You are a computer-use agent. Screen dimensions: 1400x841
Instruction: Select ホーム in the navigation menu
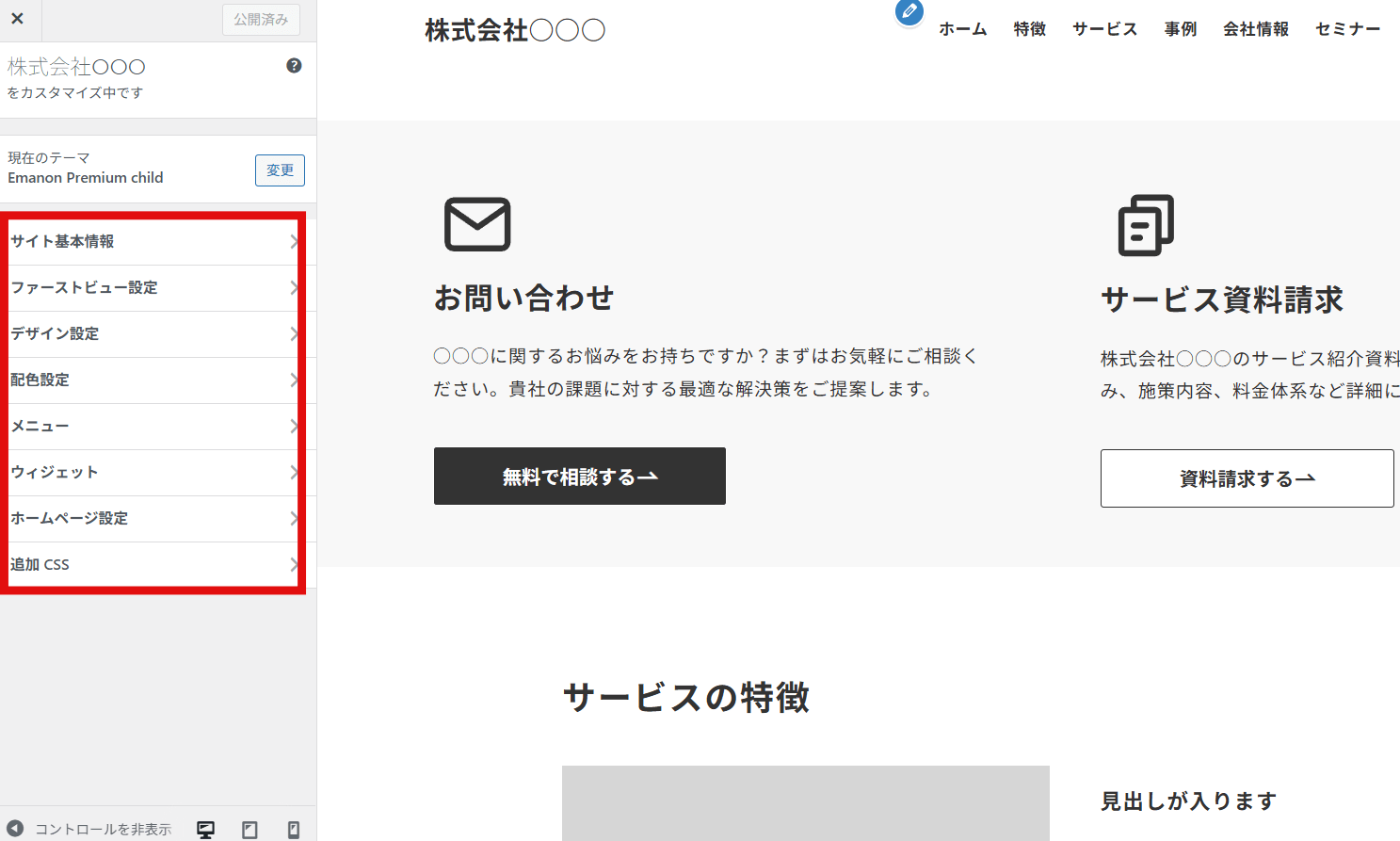[962, 29]
